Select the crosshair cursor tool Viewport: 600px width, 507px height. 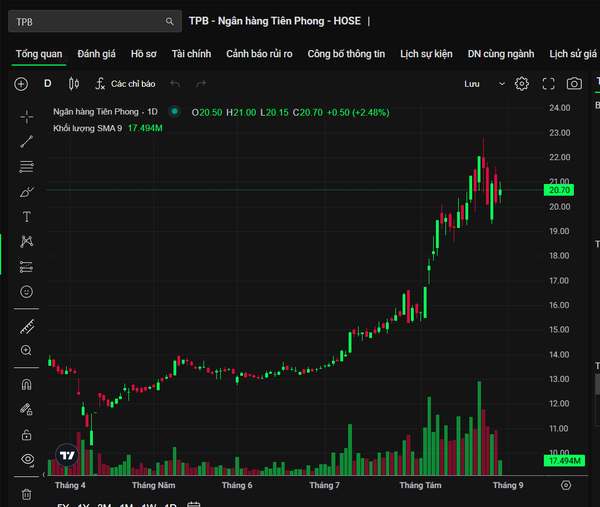[26, 117]
